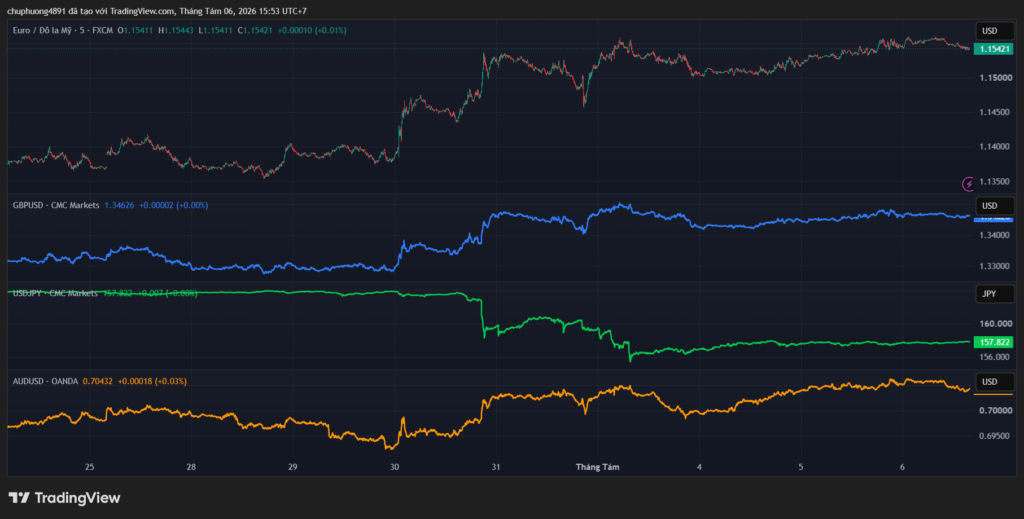The image size is (1024, 519).
Task: Click the open value 'O1.15411'
Action: 135,30
